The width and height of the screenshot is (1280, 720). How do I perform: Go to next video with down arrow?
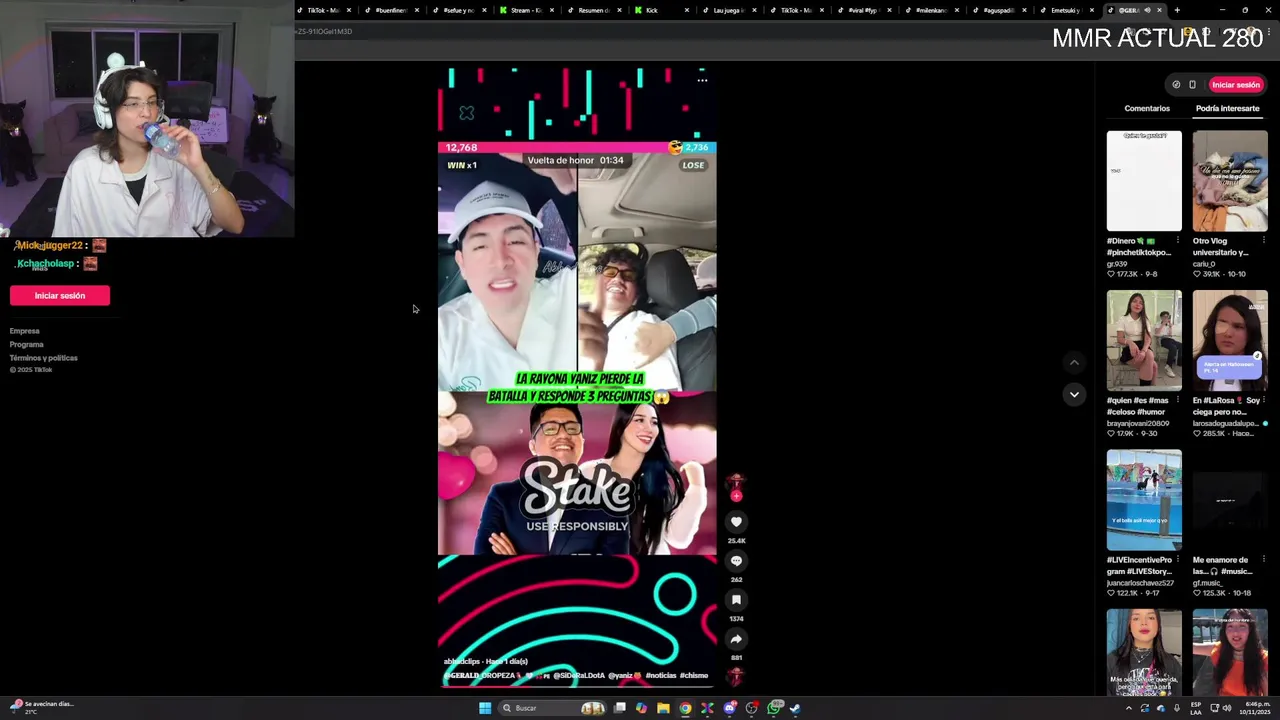click(x=1074, y=394)
